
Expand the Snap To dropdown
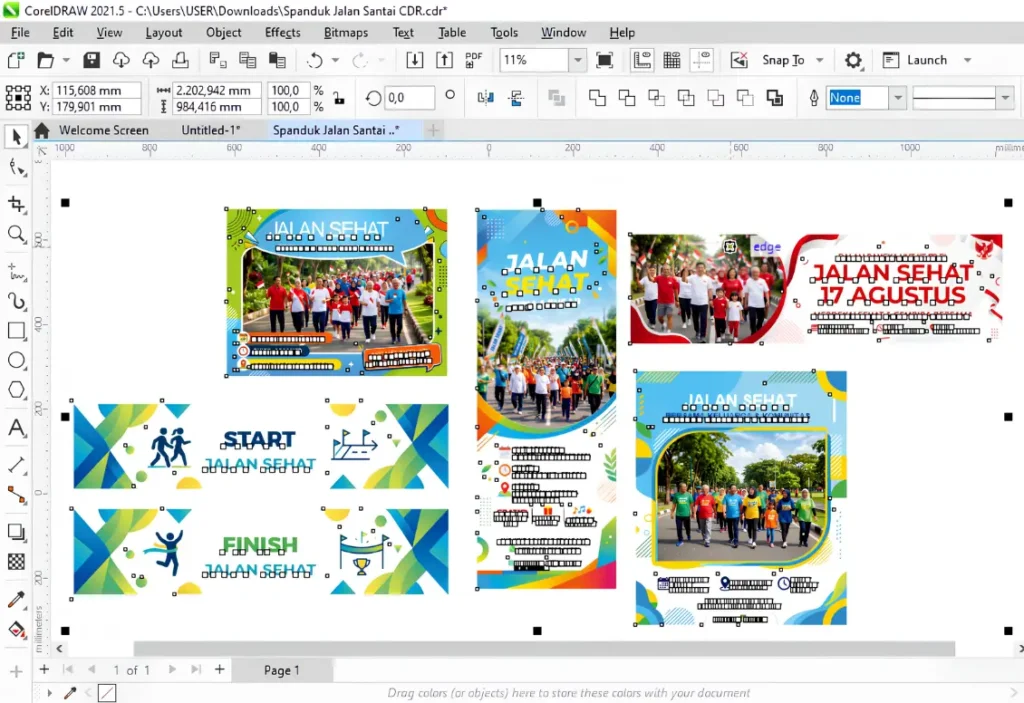(x=820, y=60)
